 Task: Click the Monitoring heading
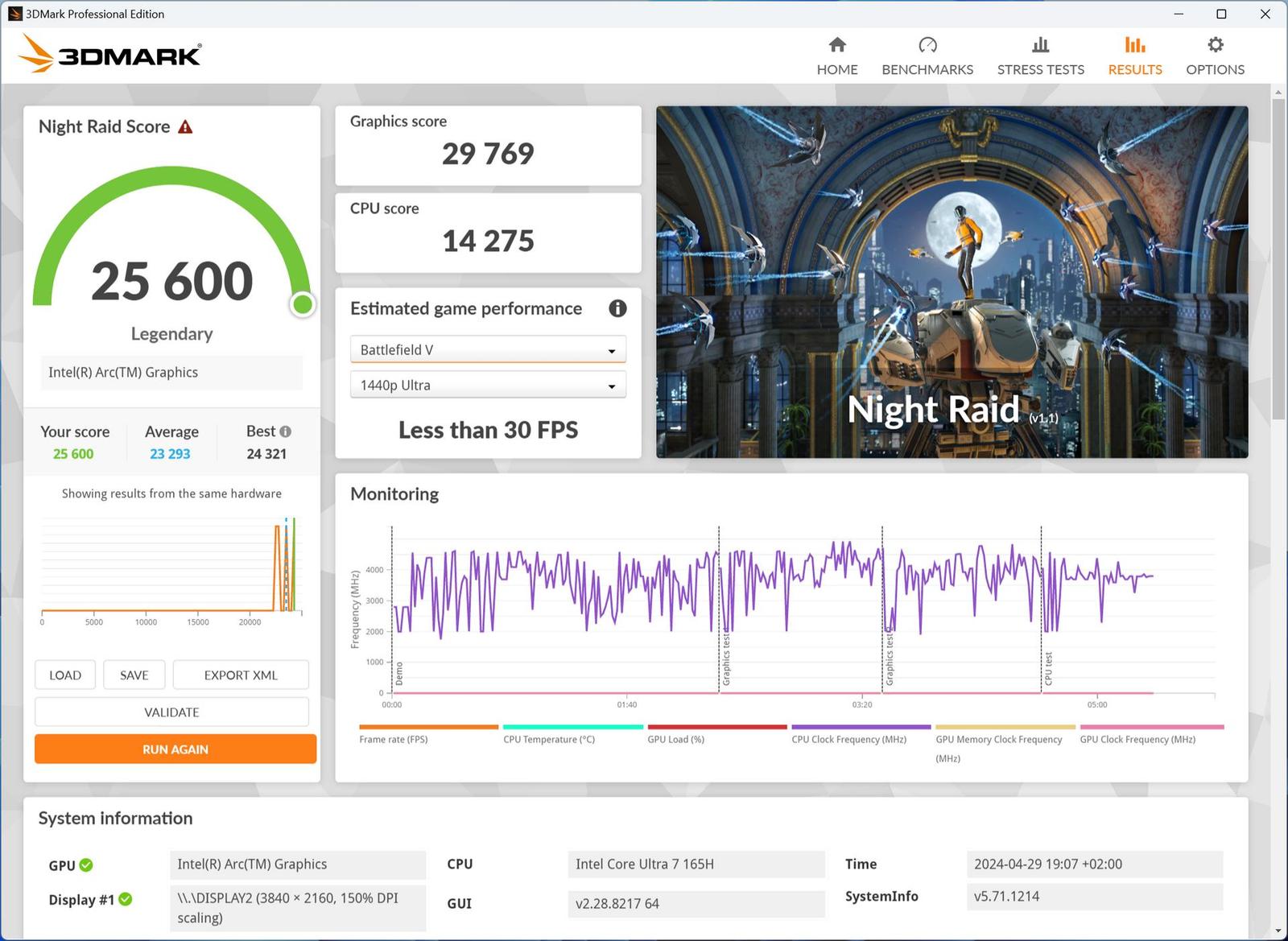tap(394, 494)
